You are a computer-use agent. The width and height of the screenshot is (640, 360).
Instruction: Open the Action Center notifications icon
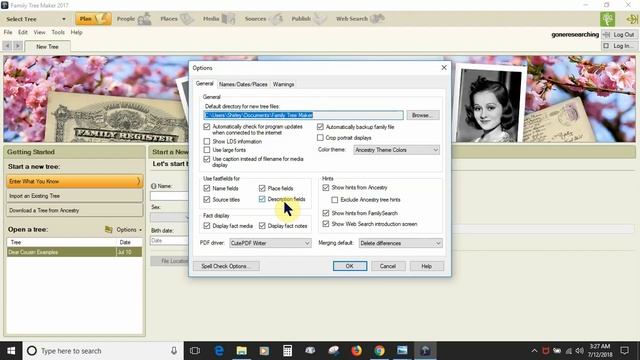pyautogui.click(x=624, y=351)
